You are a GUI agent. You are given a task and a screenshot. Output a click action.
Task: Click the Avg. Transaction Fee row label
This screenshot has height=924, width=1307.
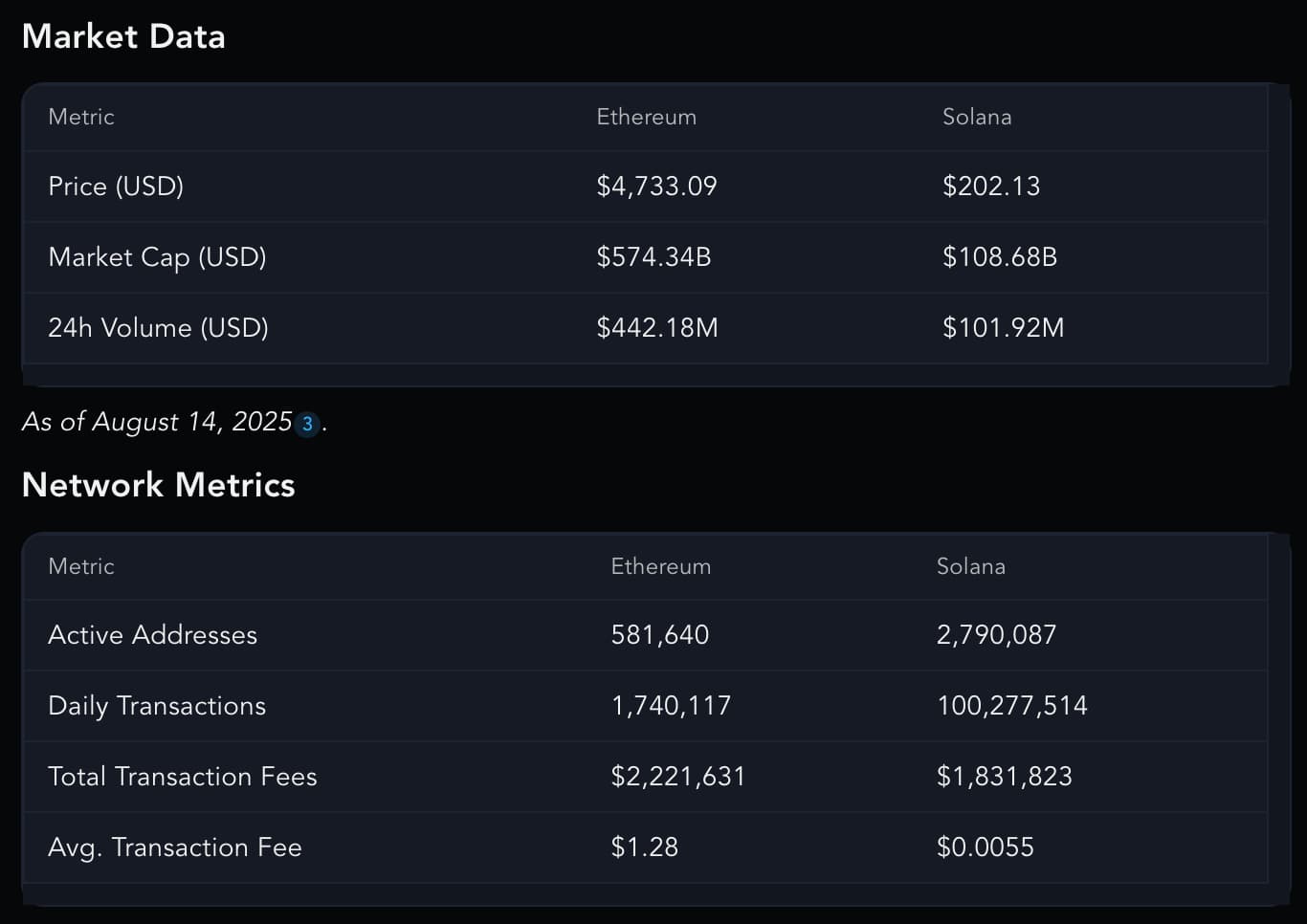coord(175,847)
